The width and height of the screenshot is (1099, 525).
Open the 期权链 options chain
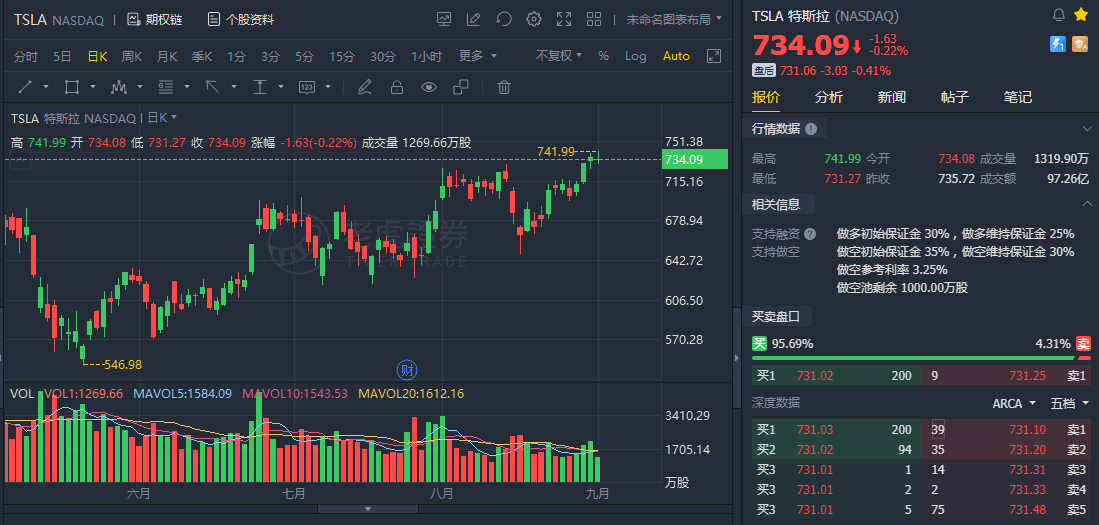point(154,20)
